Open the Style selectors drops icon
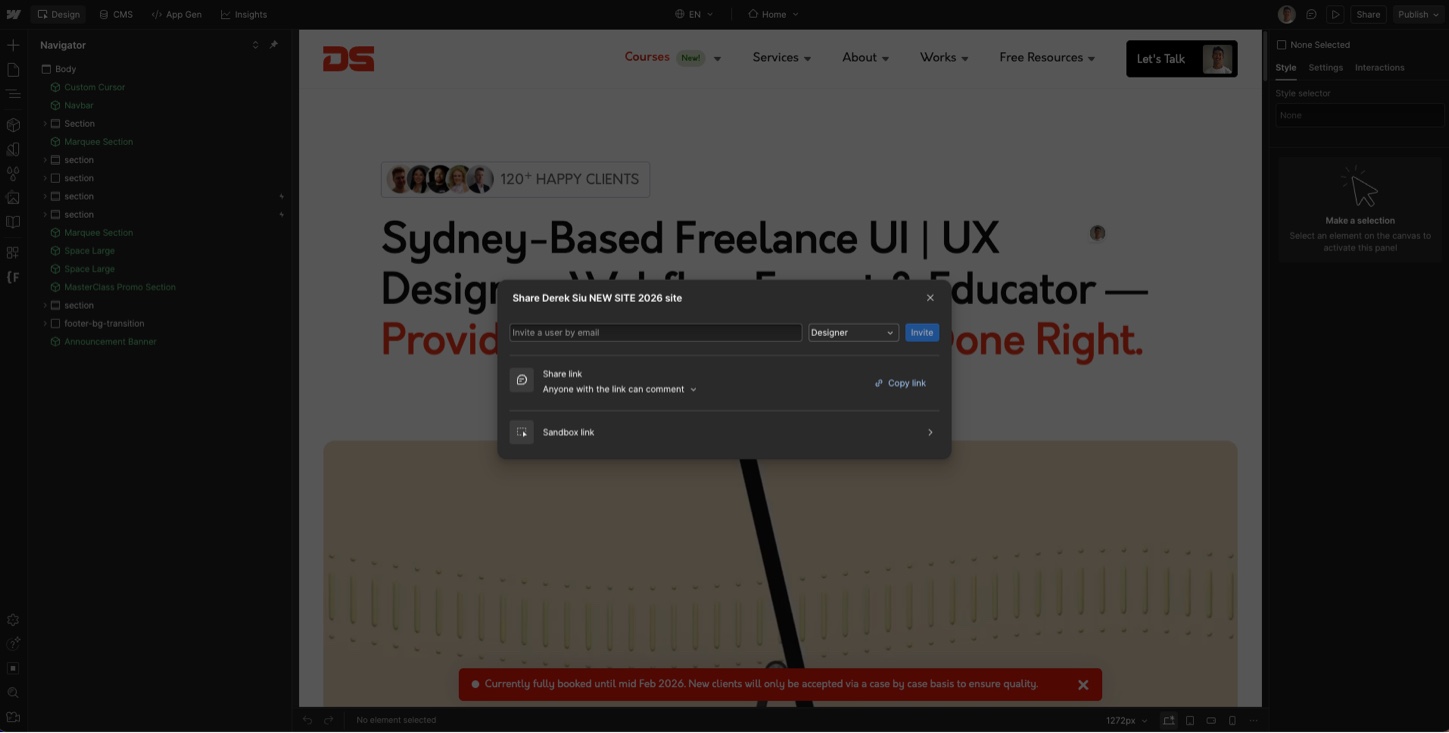Image resolution: width=1449 pixels, height=733 pixels. [13, 174]
